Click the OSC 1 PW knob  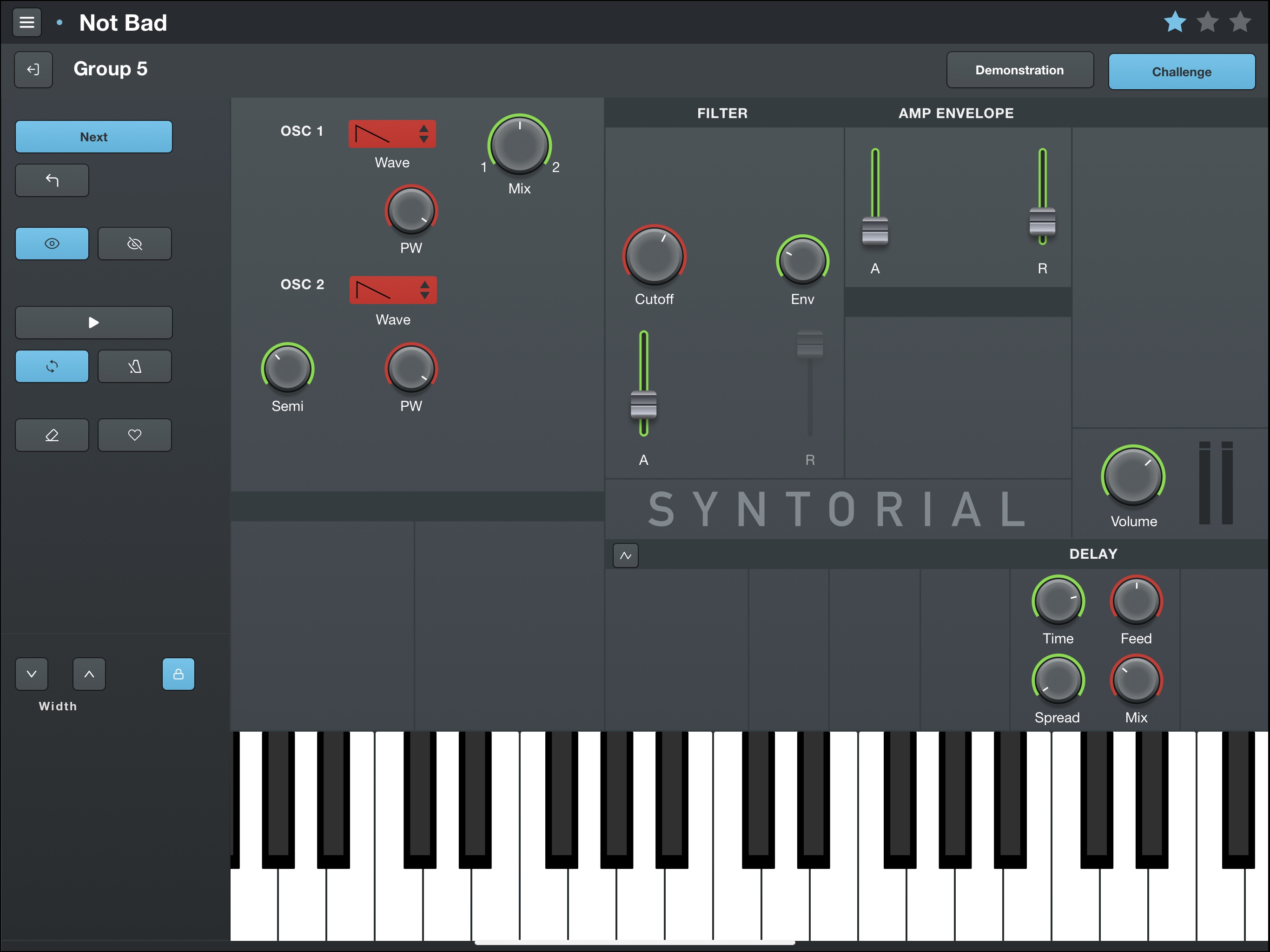coord(411,211)
